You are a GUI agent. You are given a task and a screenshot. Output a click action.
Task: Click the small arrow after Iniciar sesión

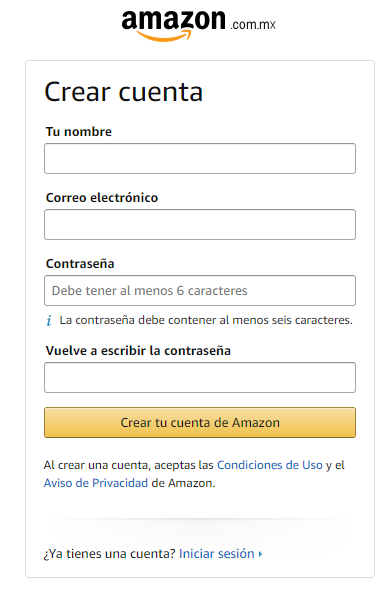[260, 554]
